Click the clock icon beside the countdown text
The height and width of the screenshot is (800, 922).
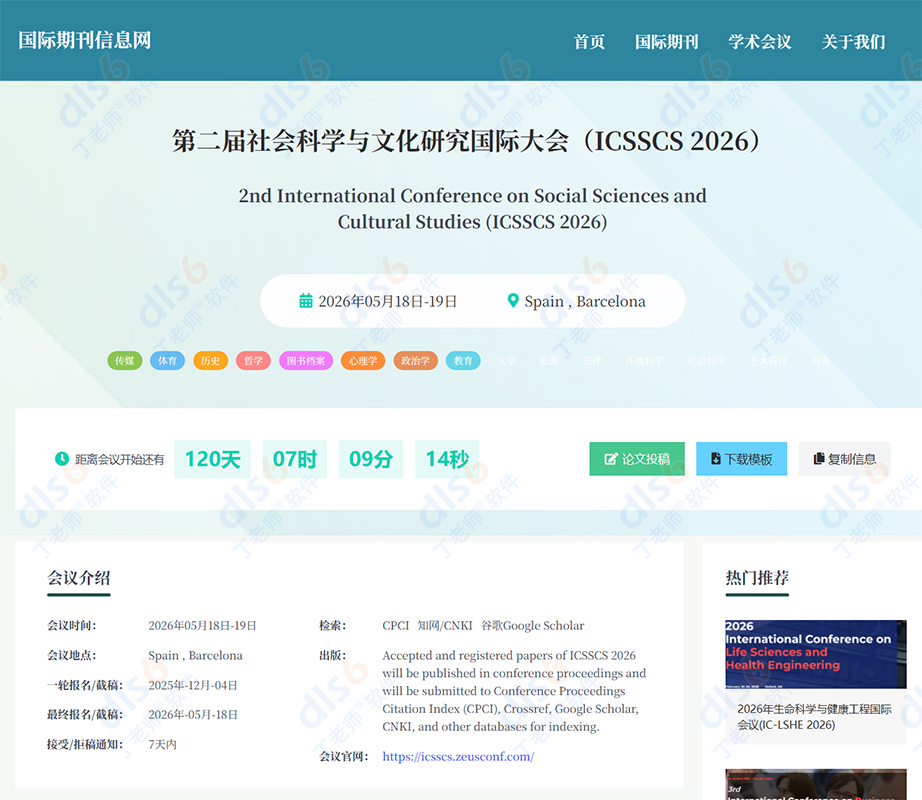[x=62, y=458]
